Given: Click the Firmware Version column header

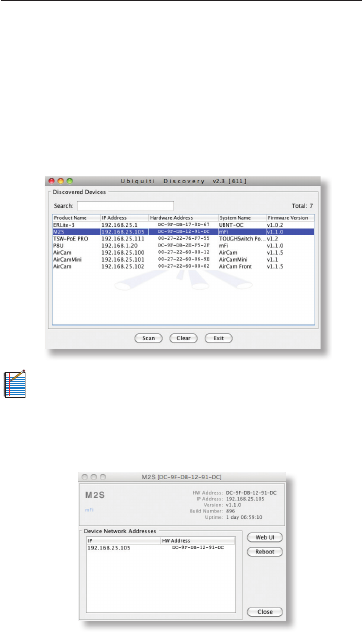Looking at the screenshot, I should pyautogui.click(x=290, y=218).
